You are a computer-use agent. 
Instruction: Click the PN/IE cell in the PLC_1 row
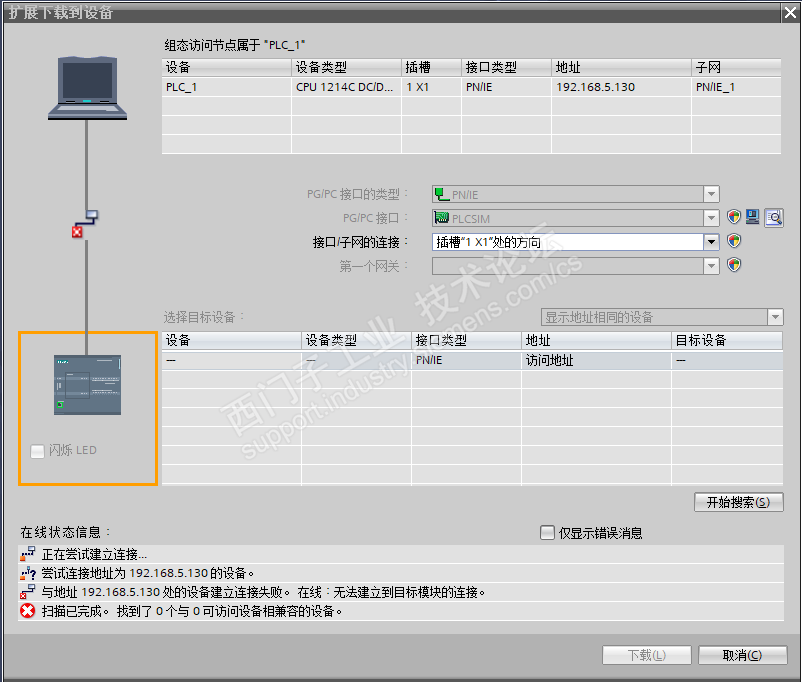(x=506, y=87)
